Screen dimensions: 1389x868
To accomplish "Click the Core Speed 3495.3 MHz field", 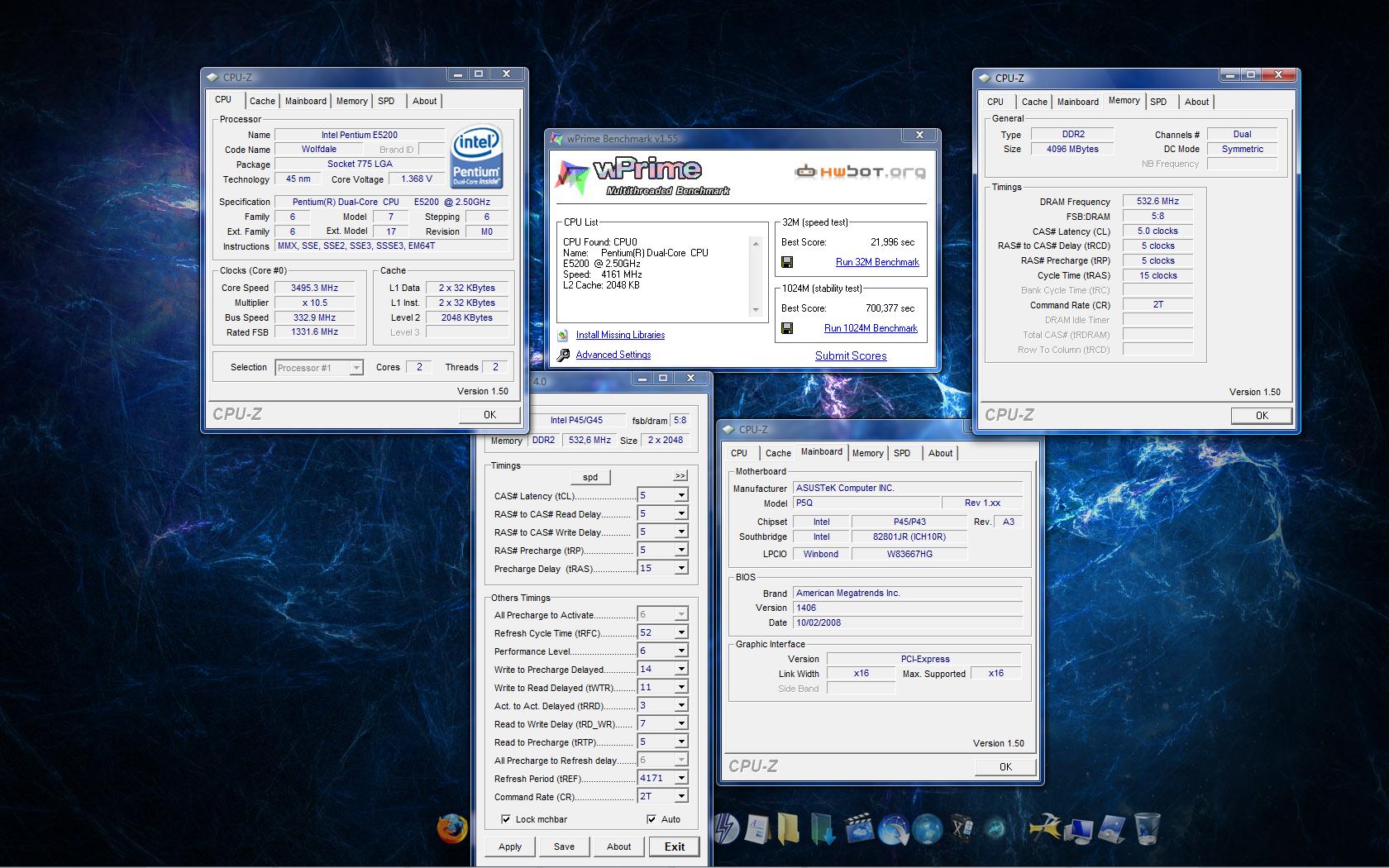I will [314, 288].
